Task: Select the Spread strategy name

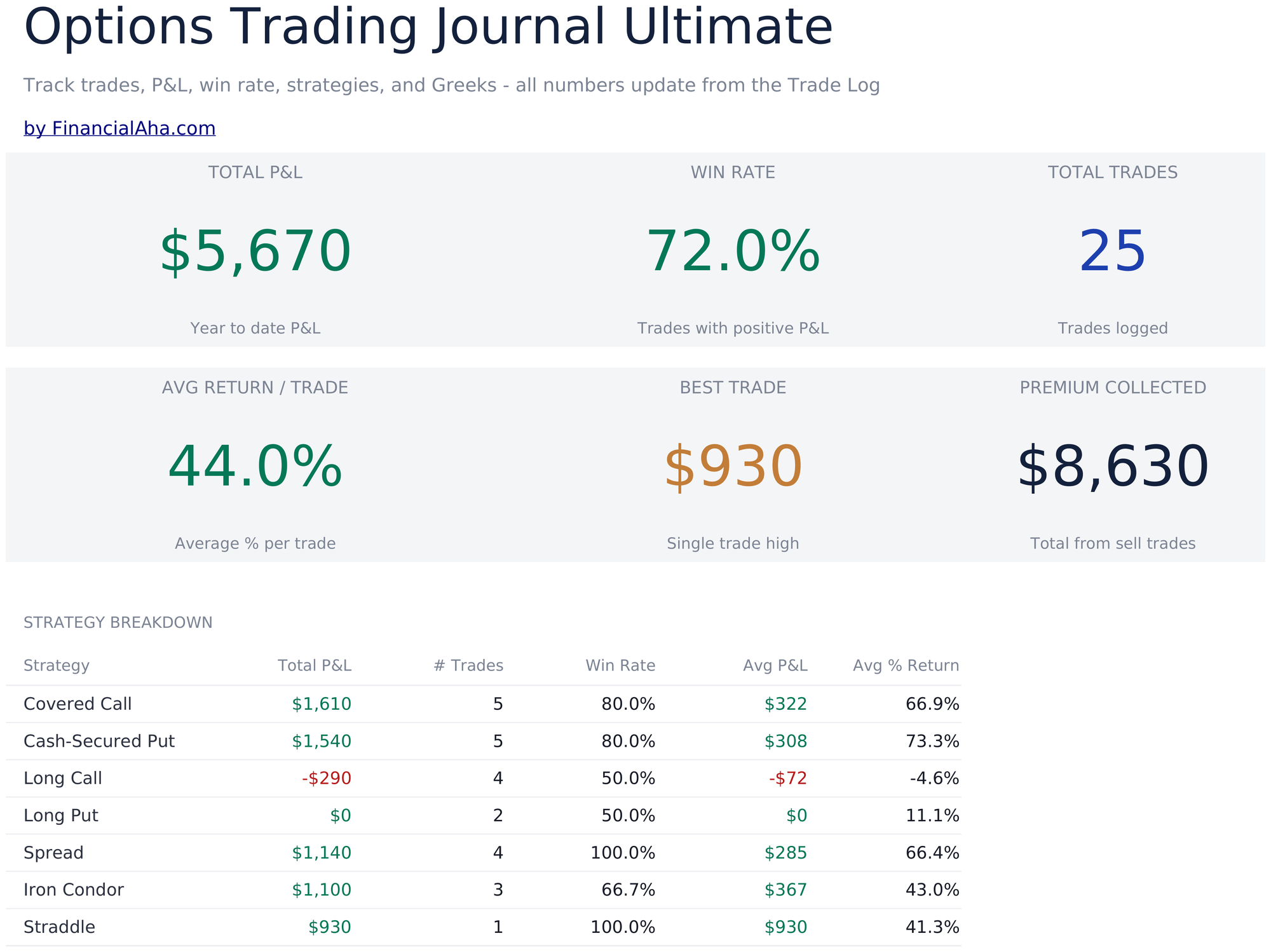Action: 53,853
